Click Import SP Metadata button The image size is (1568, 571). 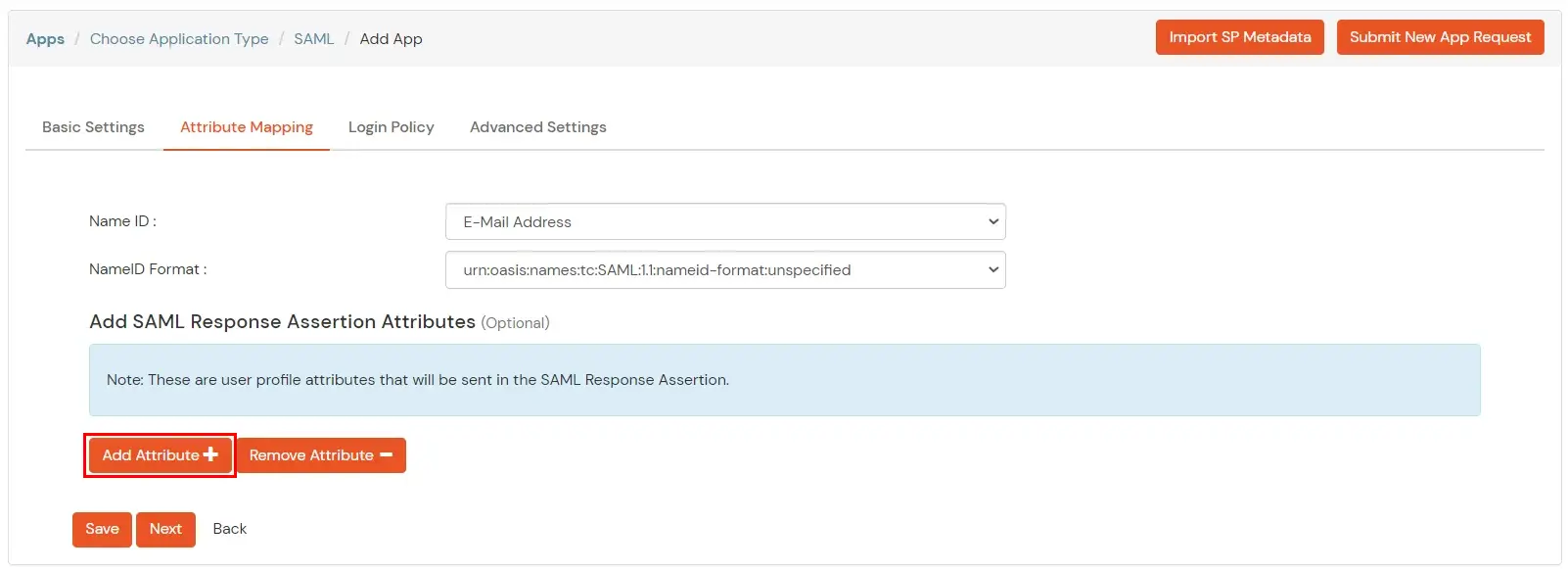[1239, 37]
